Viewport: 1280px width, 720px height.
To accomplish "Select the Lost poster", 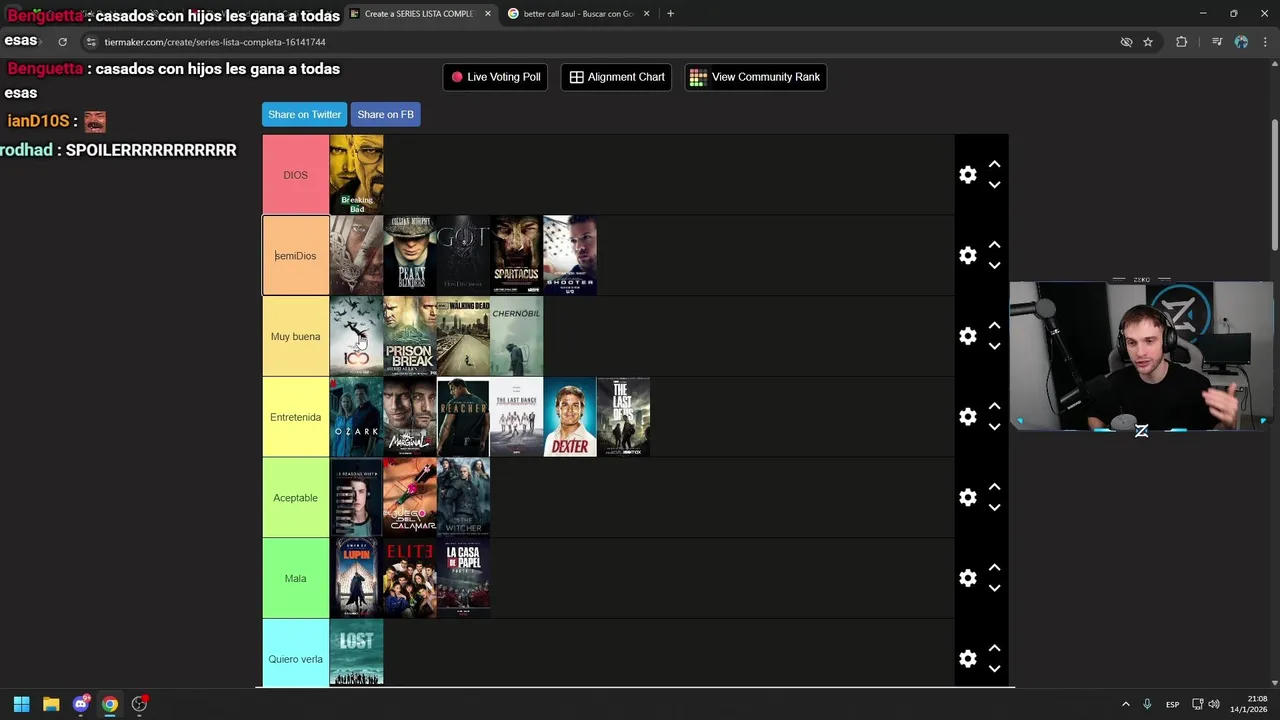I will (356, 653).
